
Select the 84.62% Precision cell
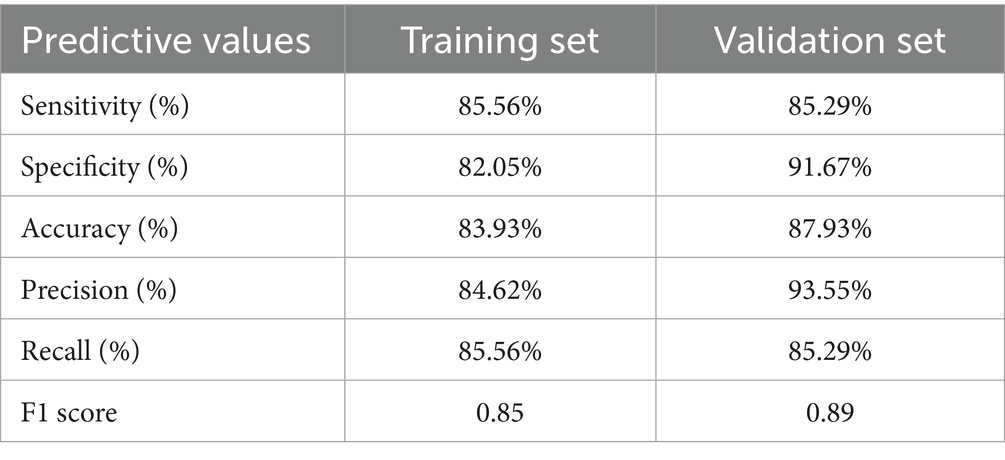click(500, 289)
